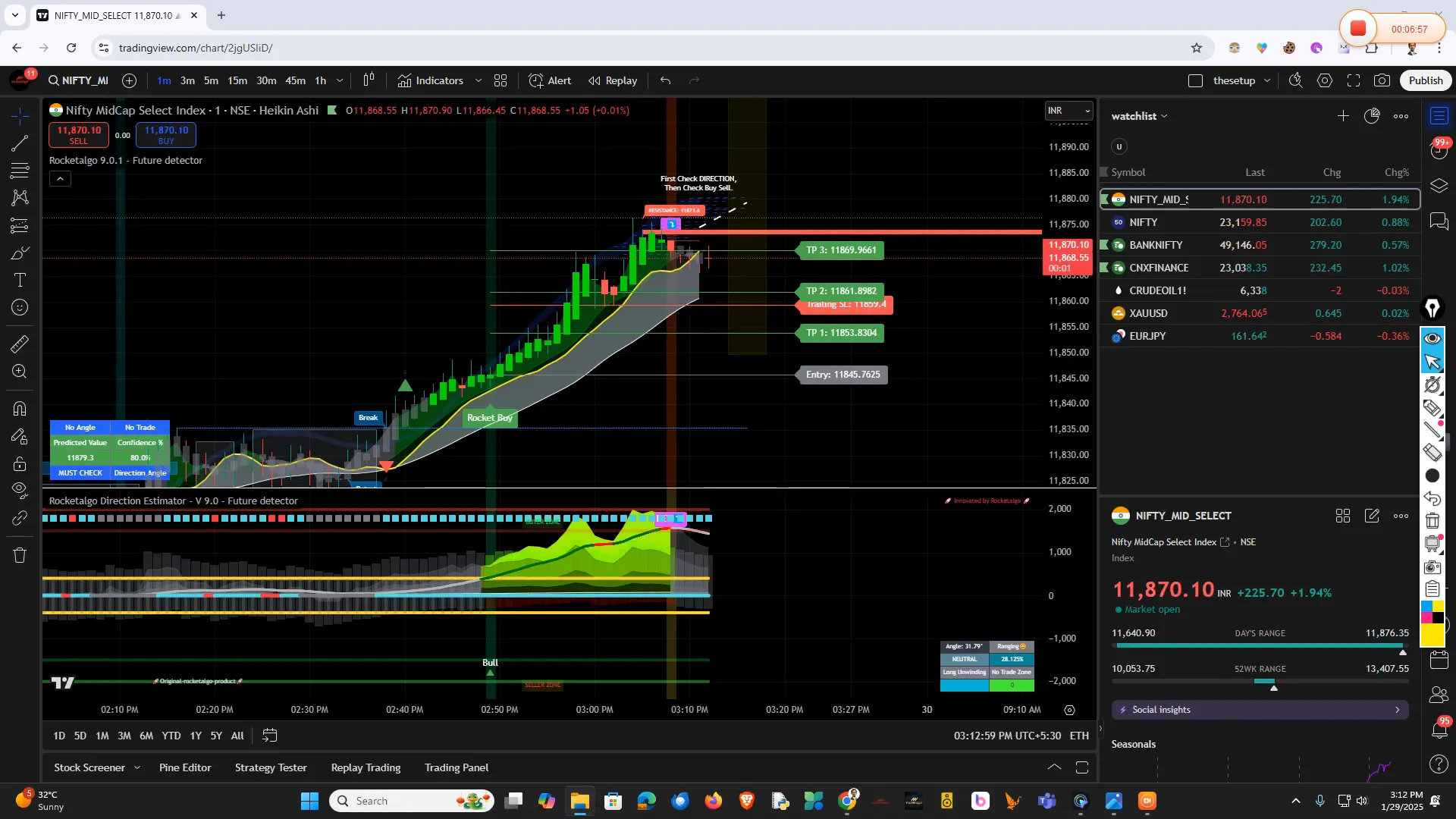Select the Emoji stickers tool
Image resolution: width=1456 pixels, height=819 pixels.
(x=20, y=307)
